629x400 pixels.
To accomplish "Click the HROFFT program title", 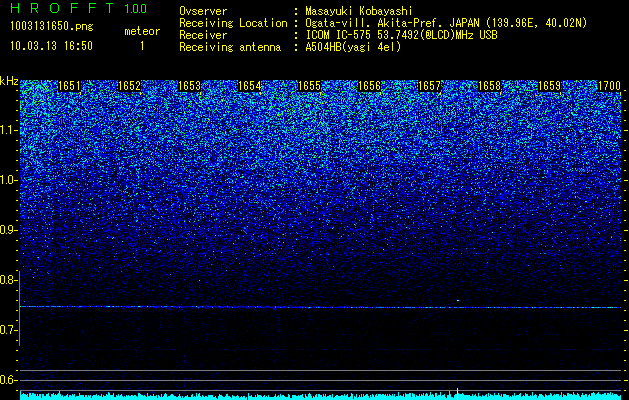I will 62,8.
